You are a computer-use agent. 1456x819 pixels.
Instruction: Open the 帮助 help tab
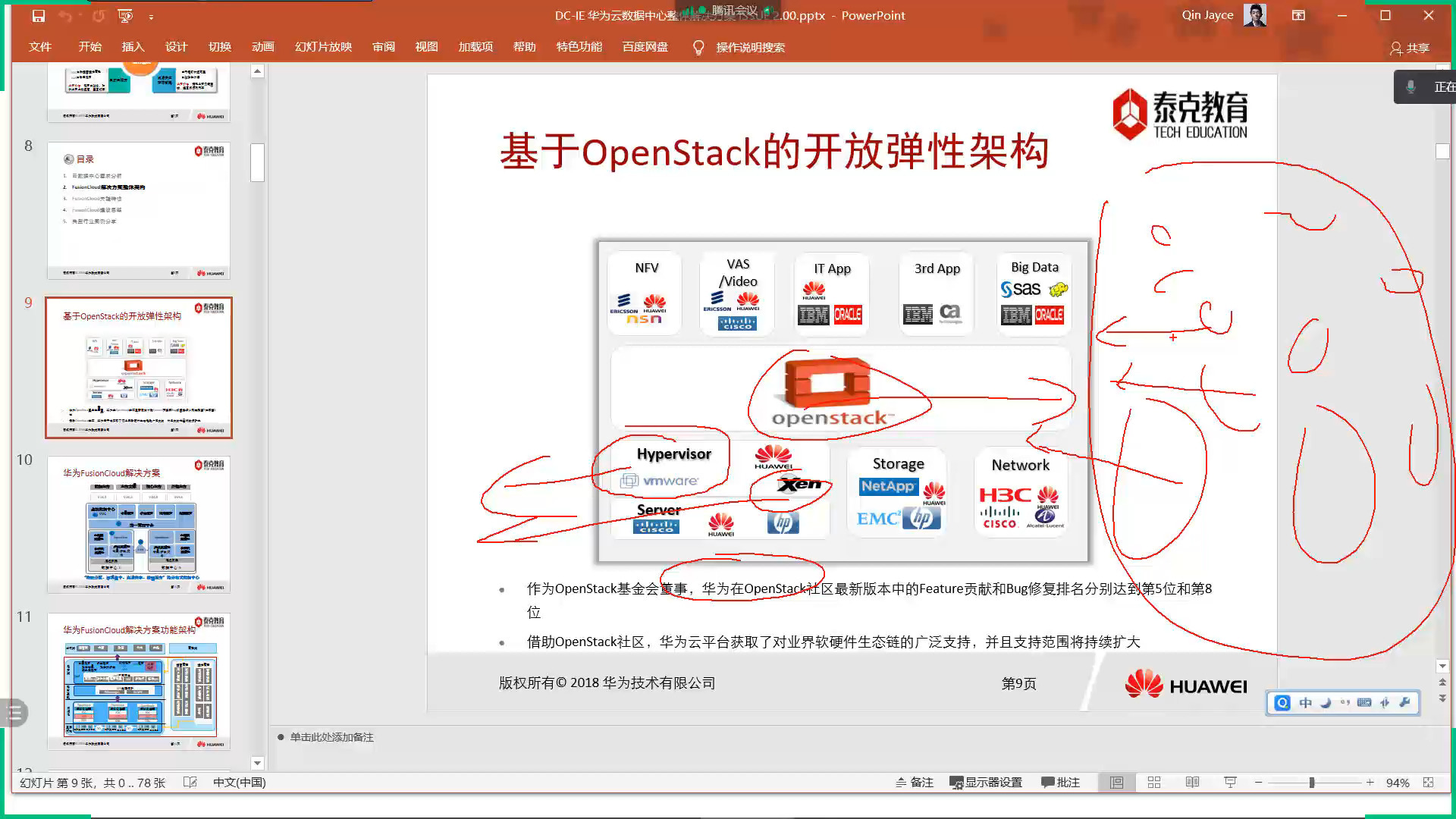pos(524,47)
